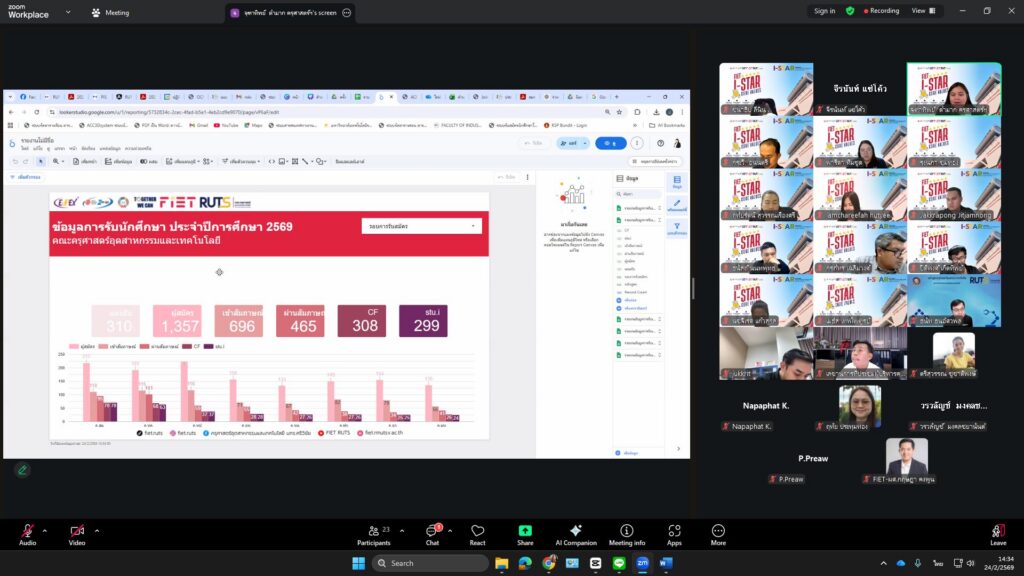Open the Zoom Workplace dropdown chevron

coord(67,13)
